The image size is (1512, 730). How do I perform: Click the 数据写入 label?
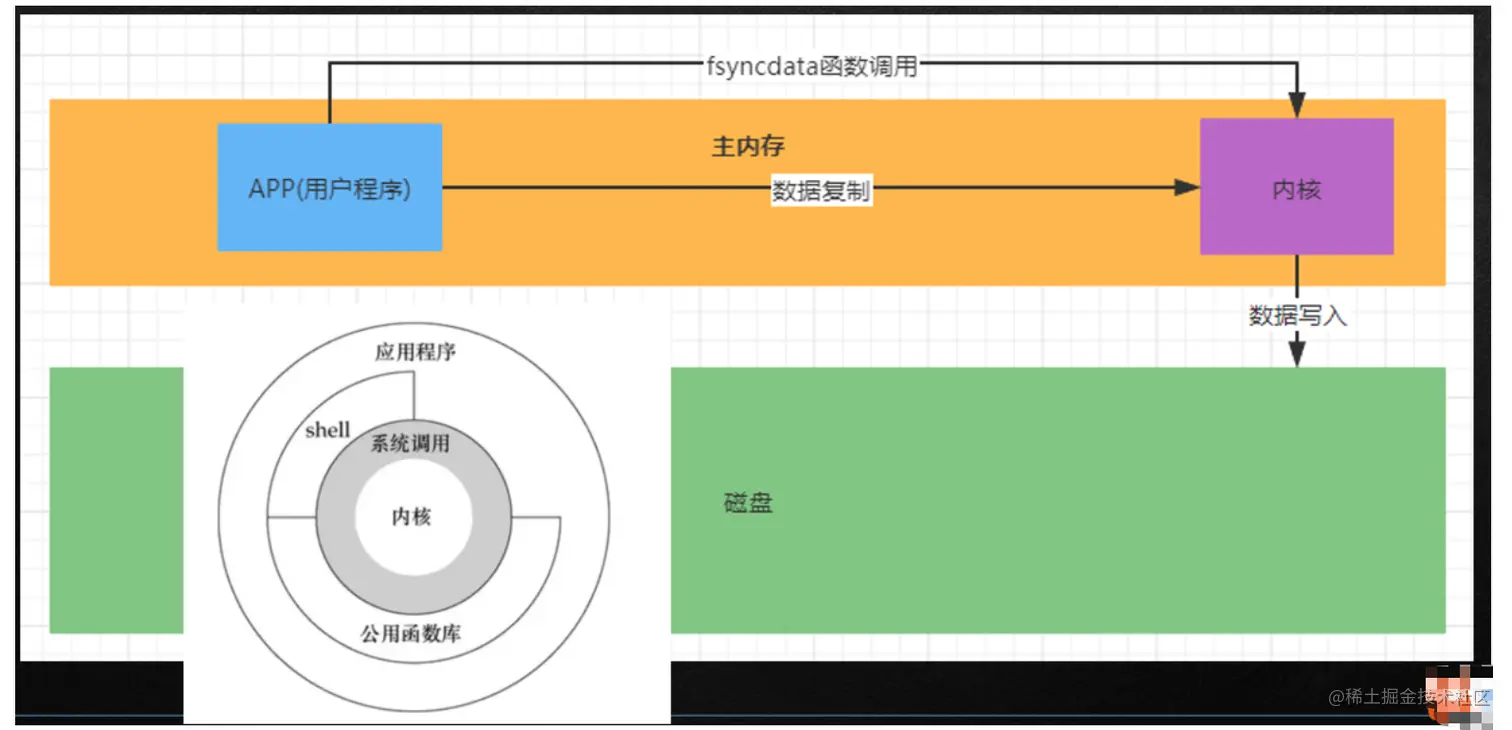pos(1298,316)
